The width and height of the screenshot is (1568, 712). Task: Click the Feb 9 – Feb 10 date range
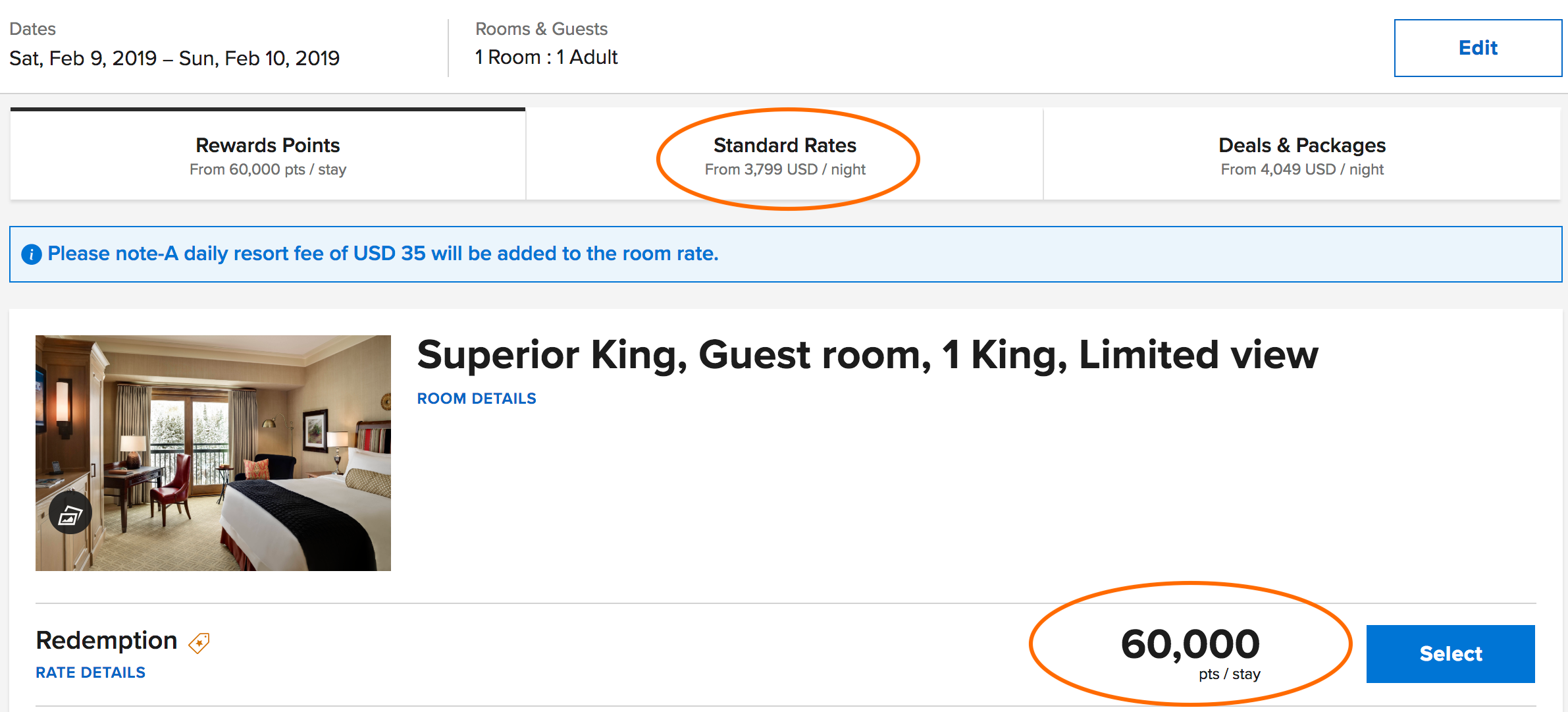[174, 58]
